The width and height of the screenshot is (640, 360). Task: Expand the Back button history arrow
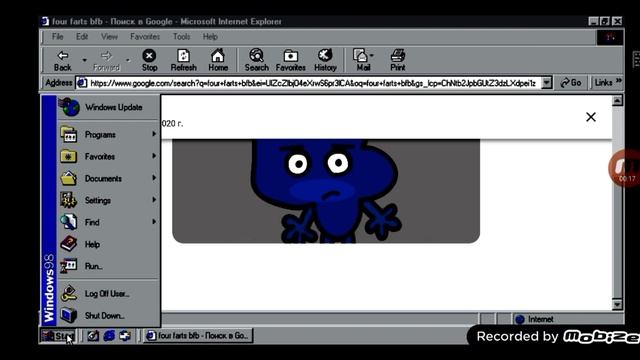click(84, 60)
